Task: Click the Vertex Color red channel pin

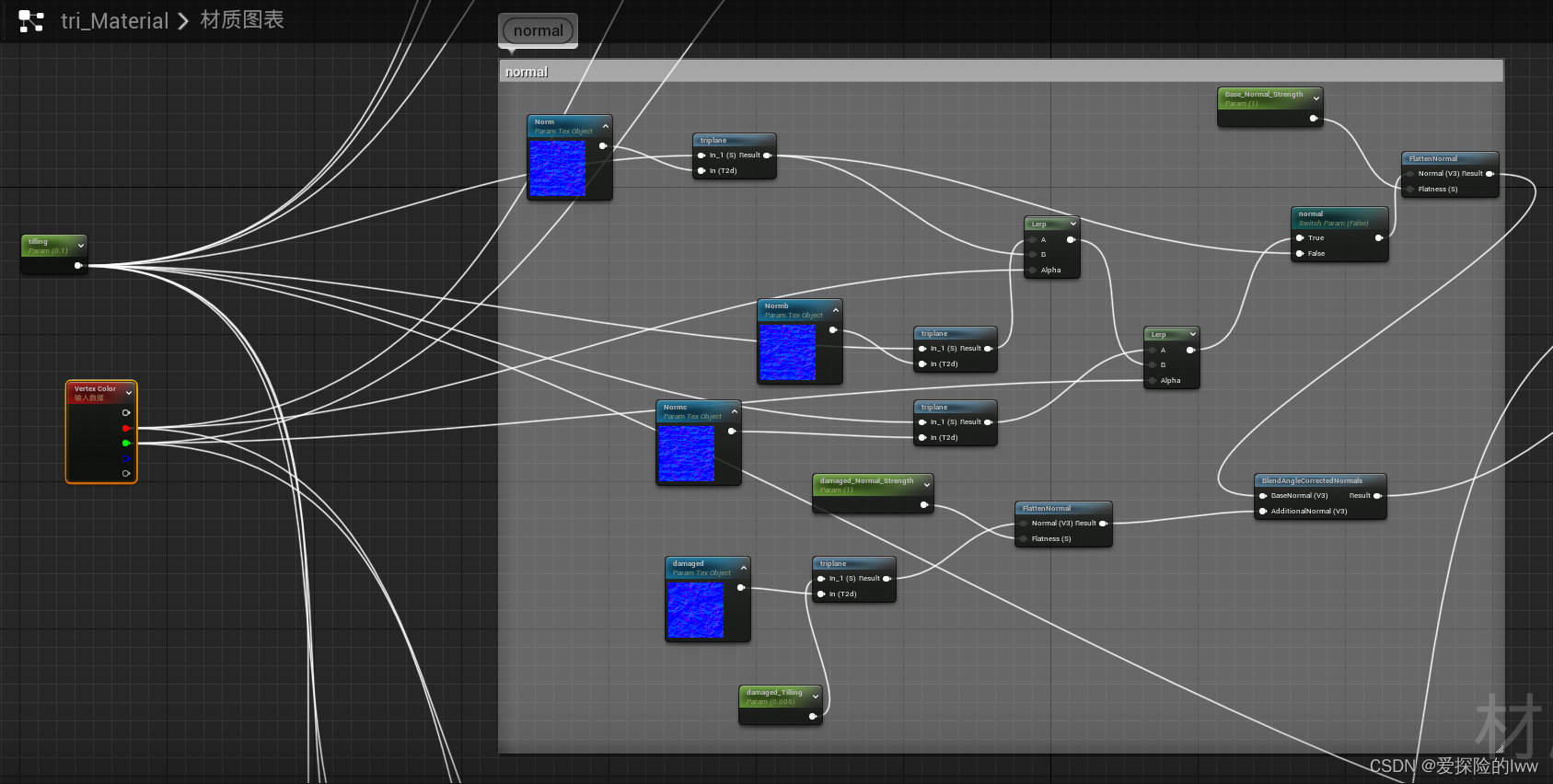Action: 126,428
